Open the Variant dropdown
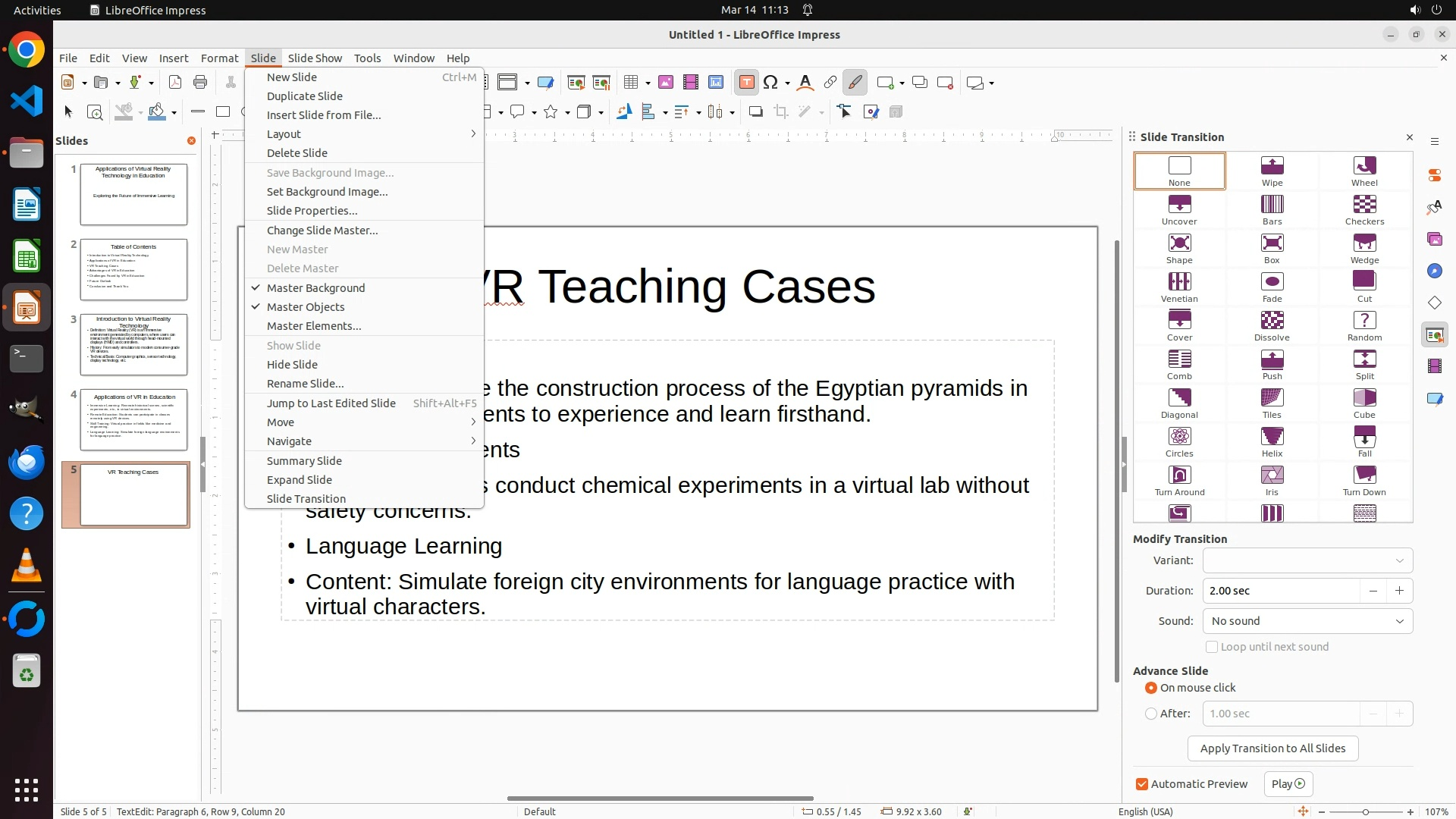 click(1307, 560)
